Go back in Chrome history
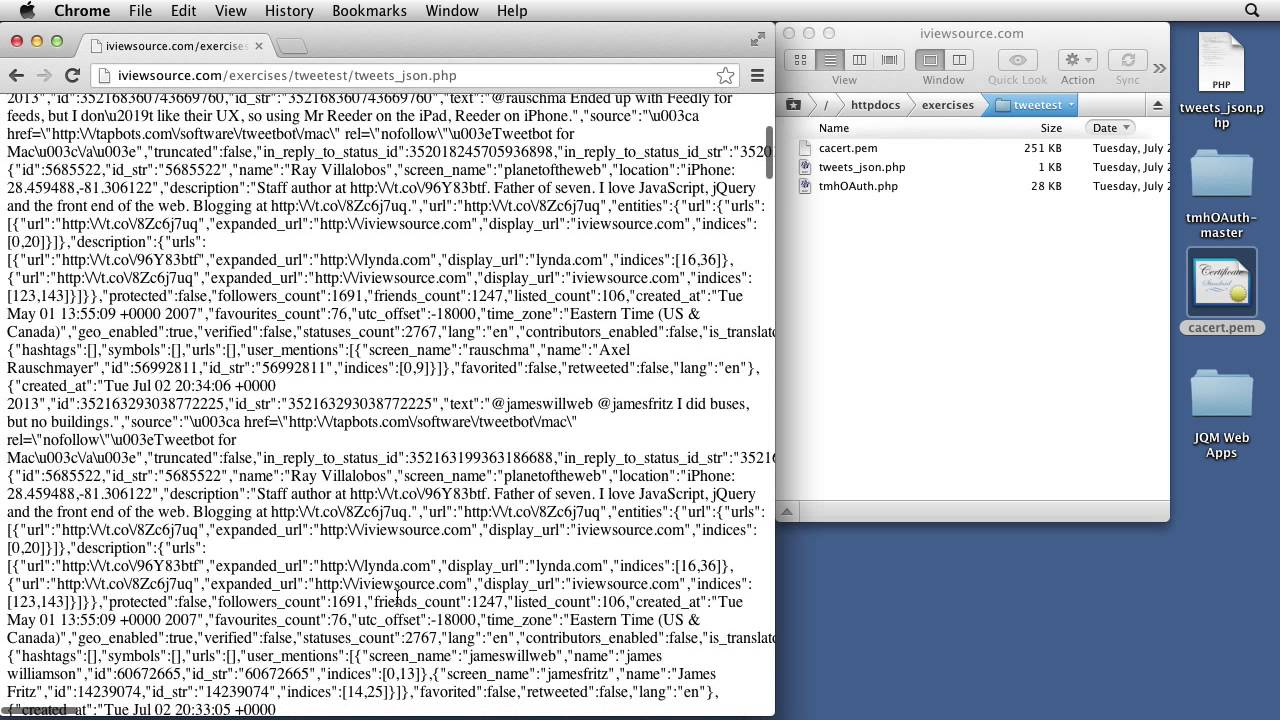The width and height of the screenshot is (1280, 720). 16,75
